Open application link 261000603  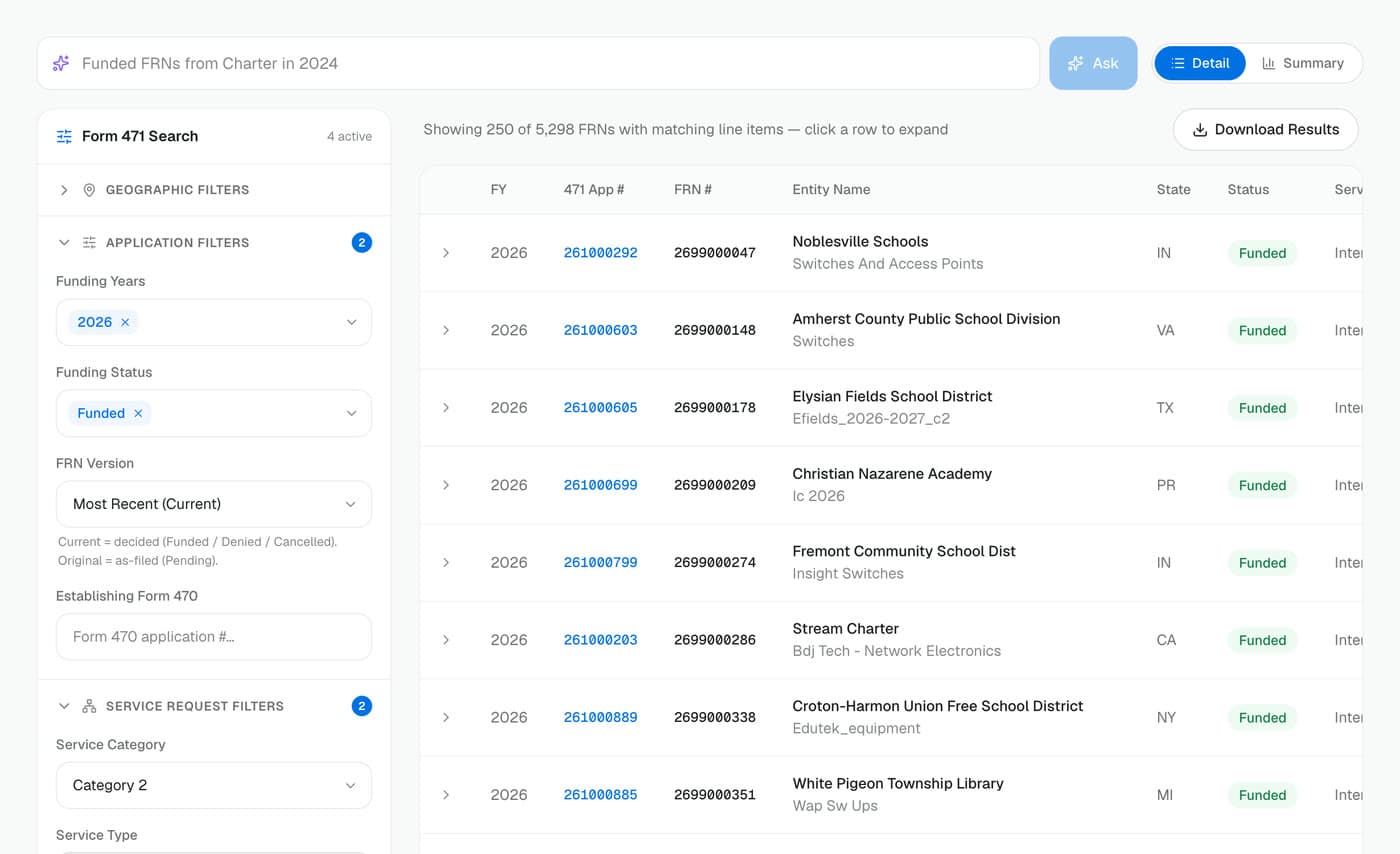tap(600, 330)
